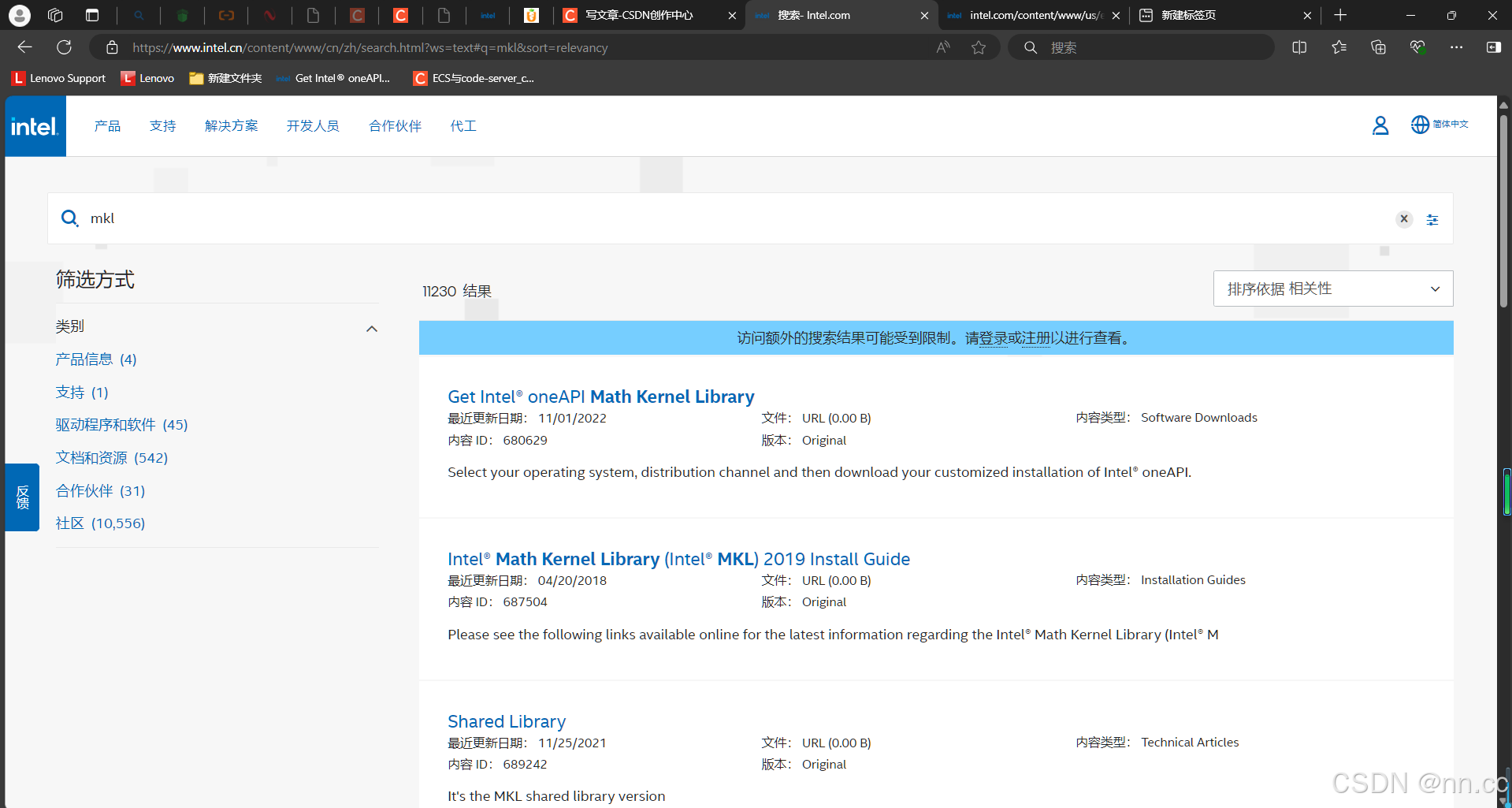This screenshot has width=1512, height=808.
Task: Click the magnifier icon in search box
Action: click(x=70, y=218)
